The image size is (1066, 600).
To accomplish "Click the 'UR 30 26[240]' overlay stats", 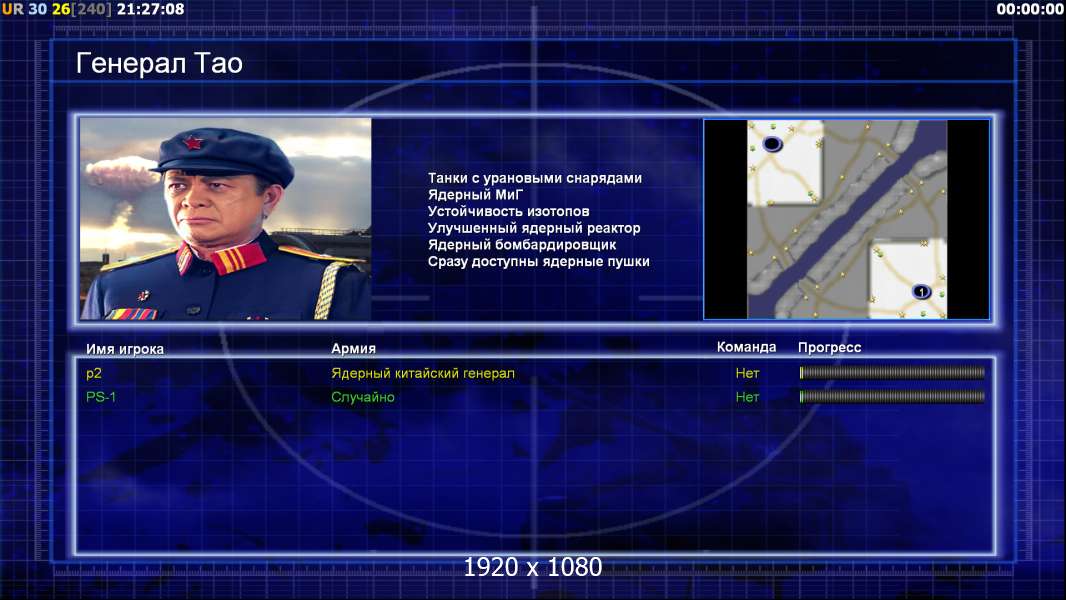I will (57, 9).
